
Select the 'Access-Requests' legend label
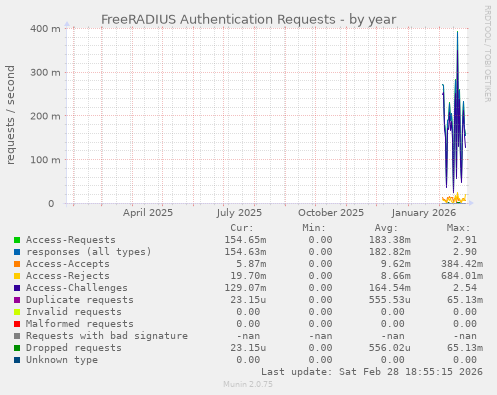(x=71, y=240)
